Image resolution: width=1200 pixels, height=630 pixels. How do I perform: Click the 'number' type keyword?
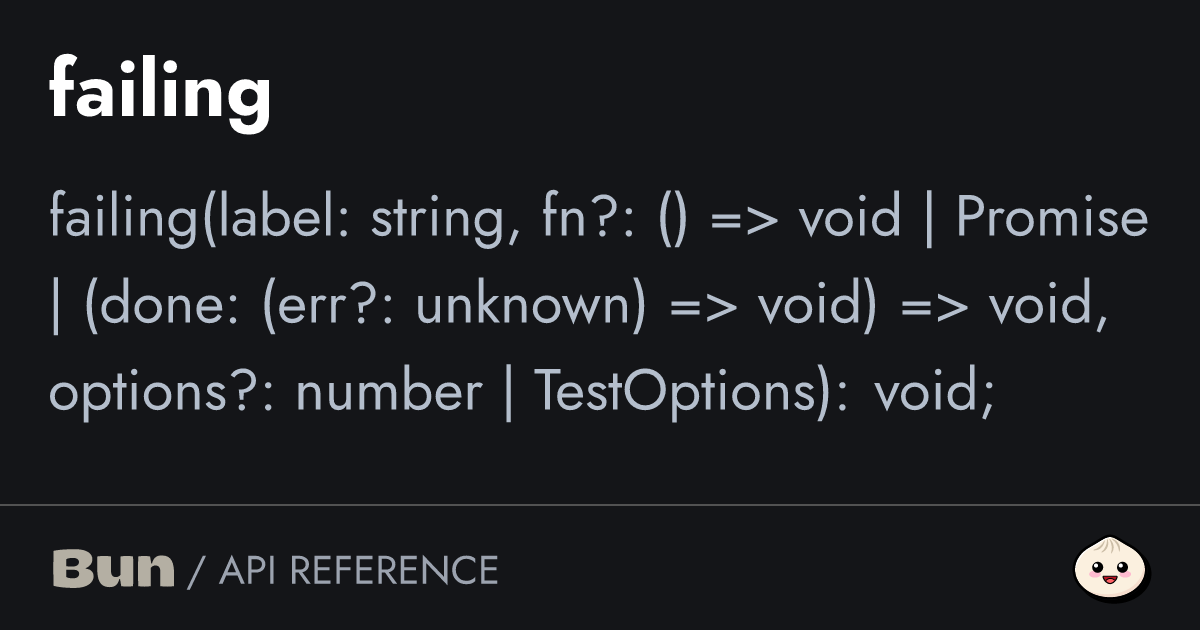(x=389, y=392)
